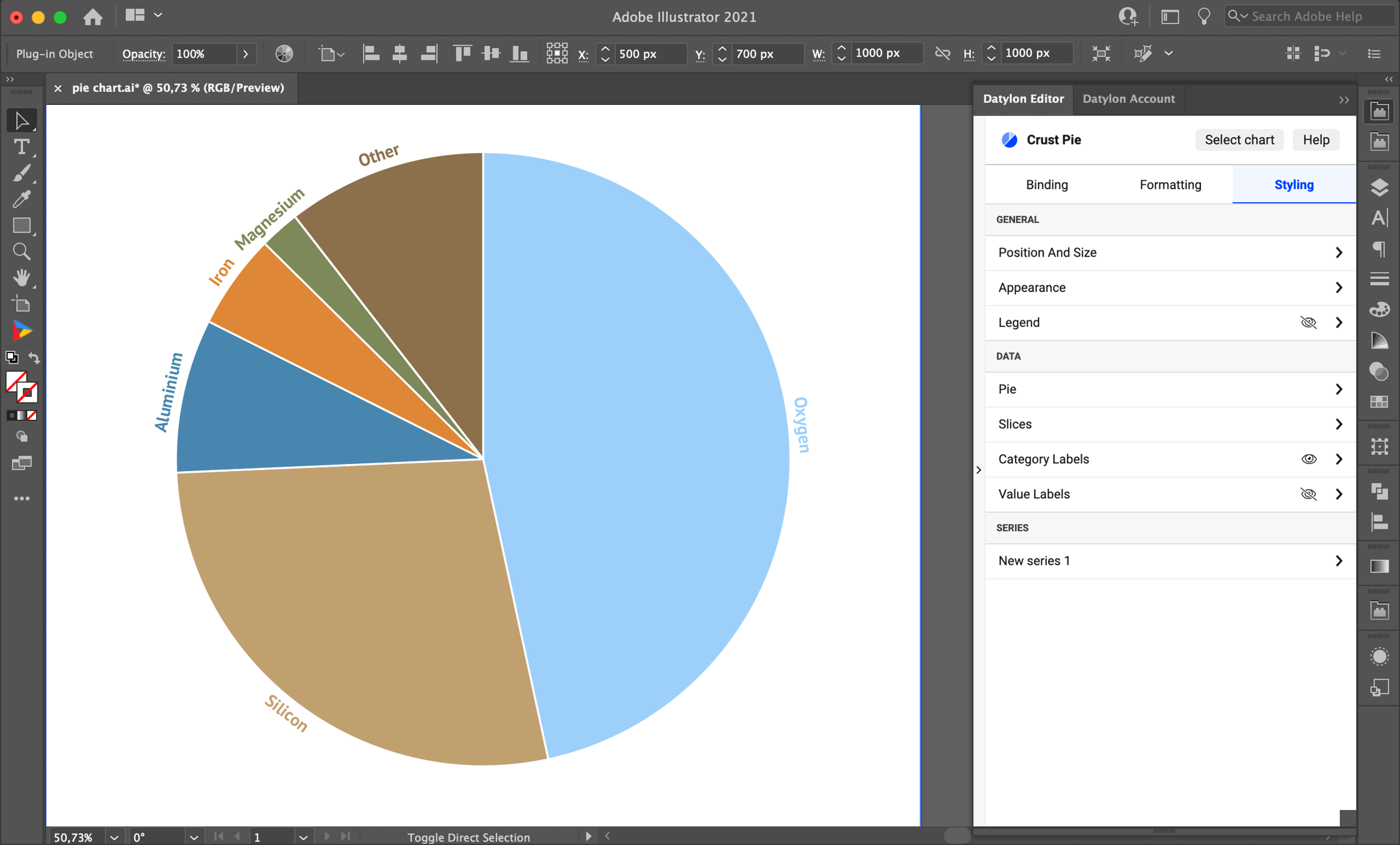
Task: Open Datylon Help
Action: click(x=1315, y=139)
